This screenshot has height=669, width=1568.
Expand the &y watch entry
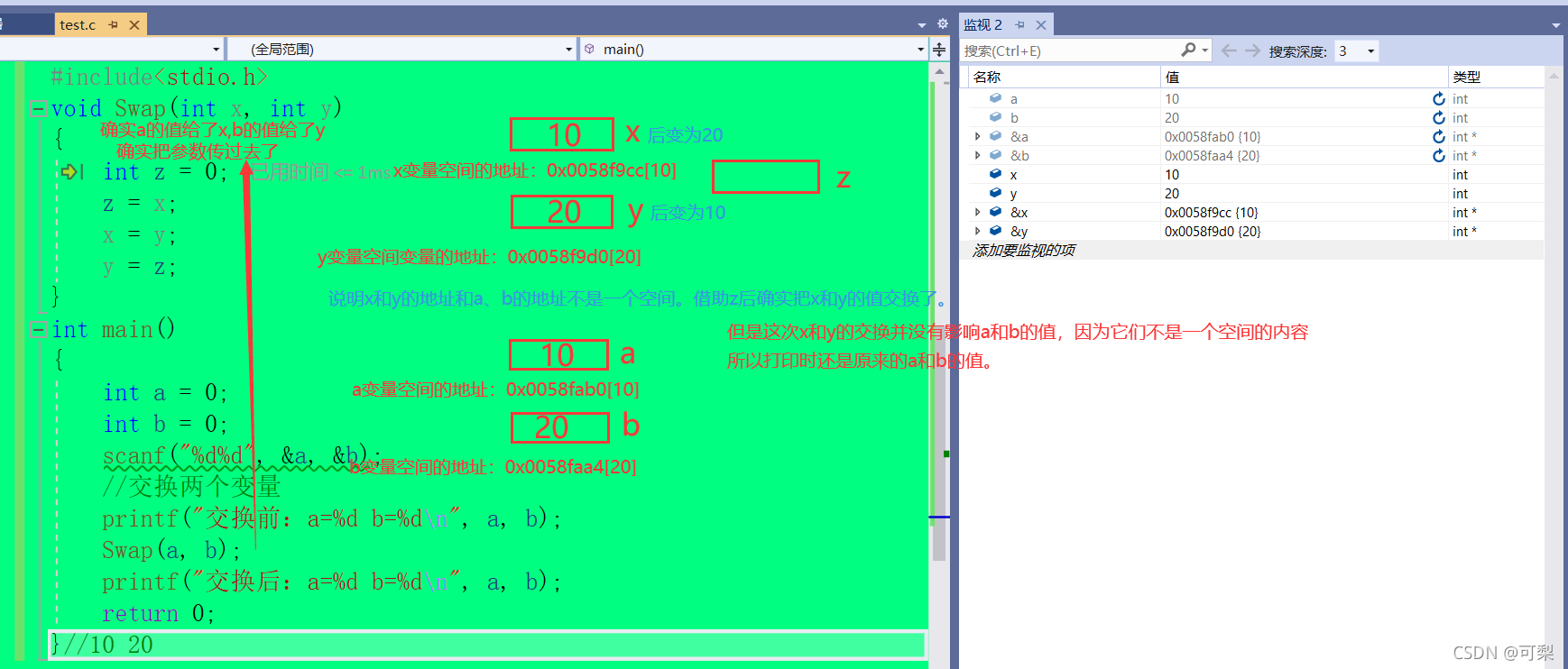978,231
